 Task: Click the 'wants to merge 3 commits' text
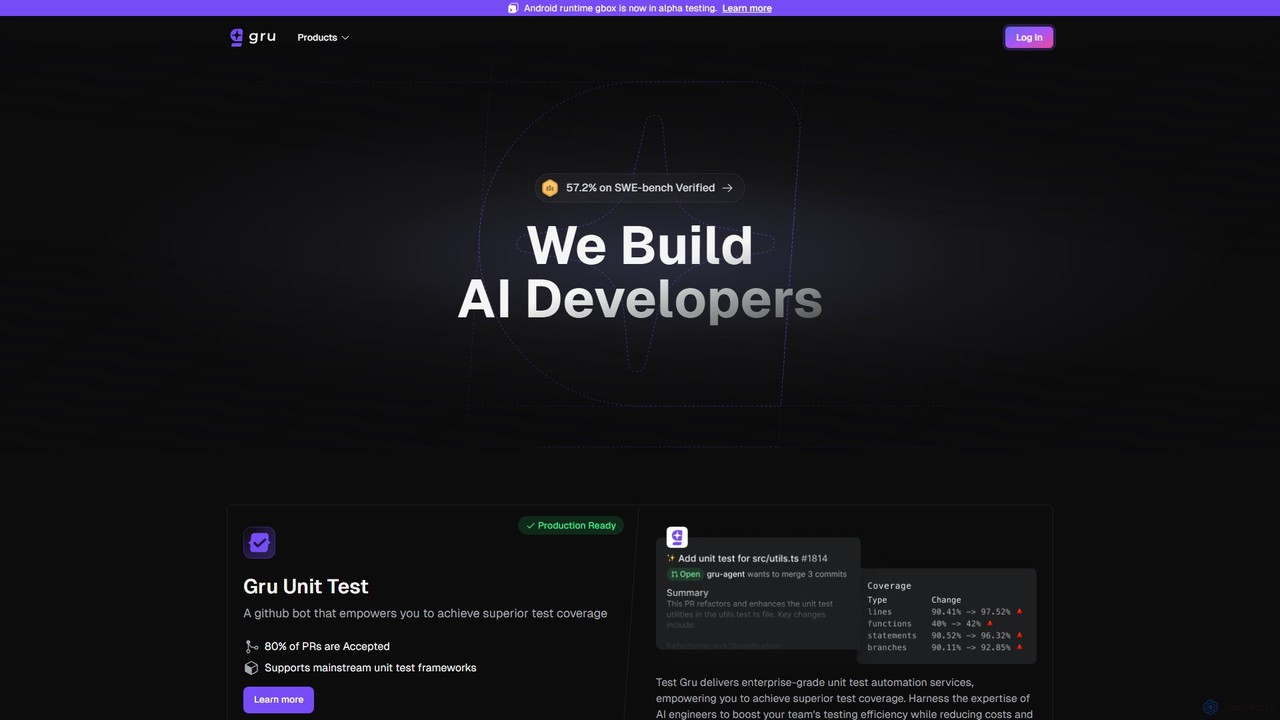click(797, 575)
